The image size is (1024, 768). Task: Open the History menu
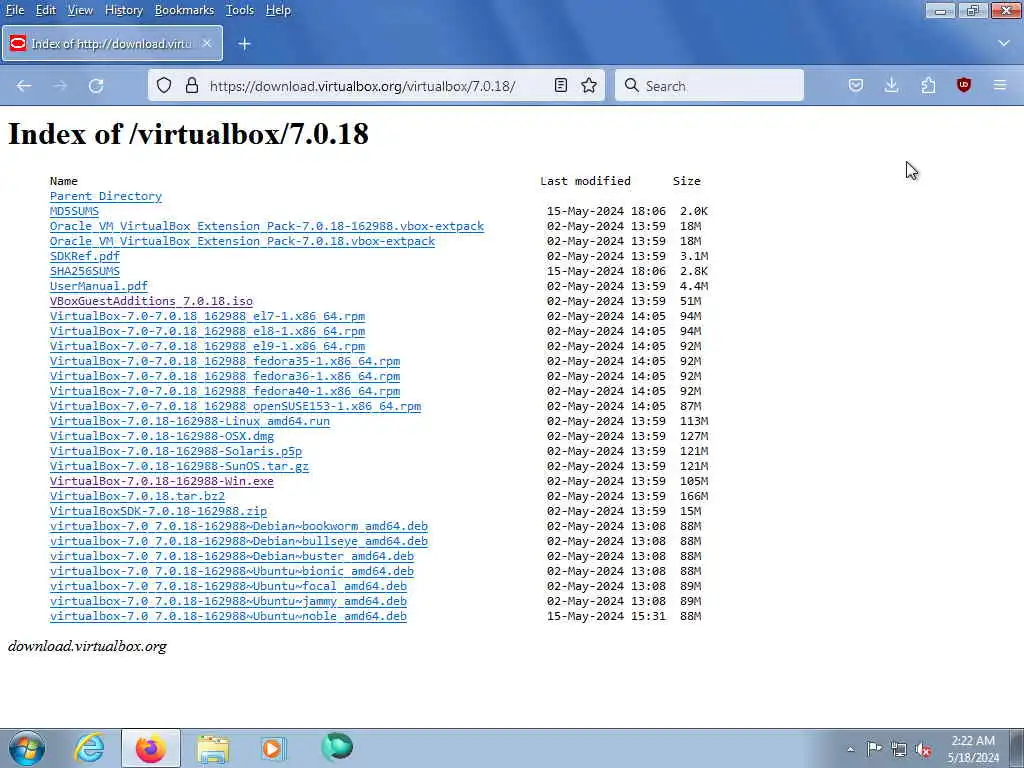[123, 10]
